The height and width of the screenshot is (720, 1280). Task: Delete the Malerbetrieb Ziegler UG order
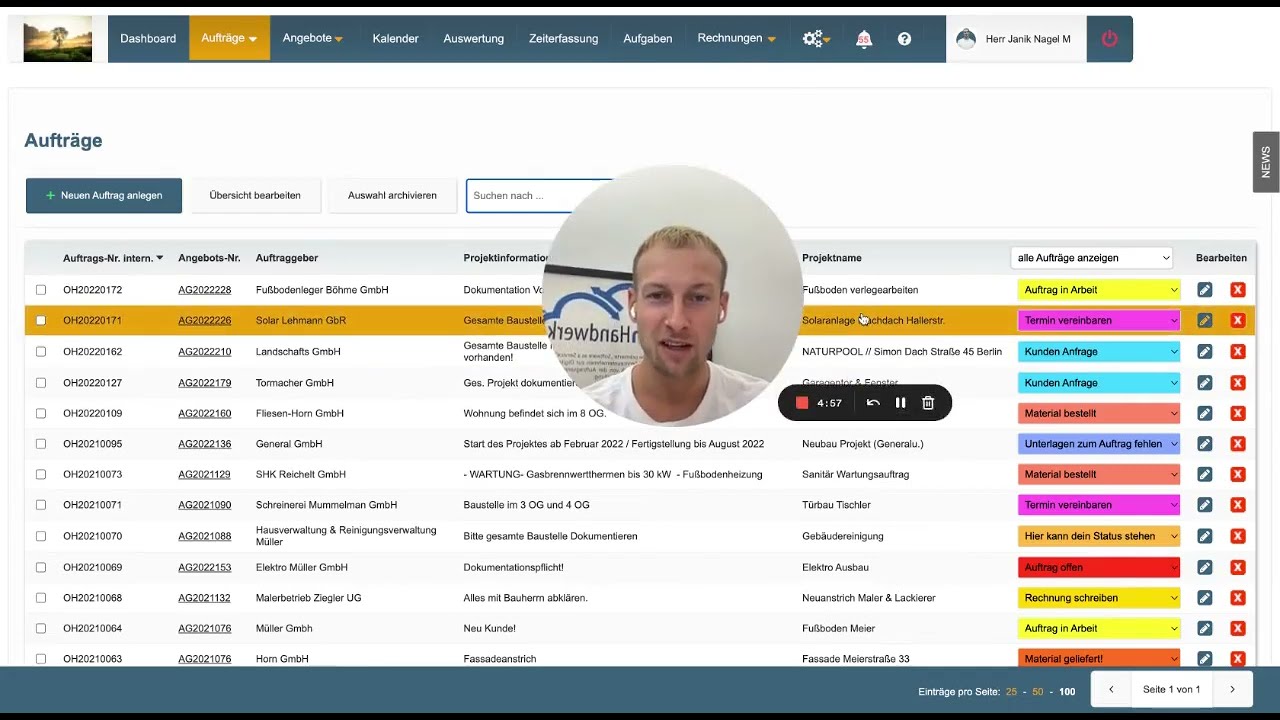point(1238,598)
